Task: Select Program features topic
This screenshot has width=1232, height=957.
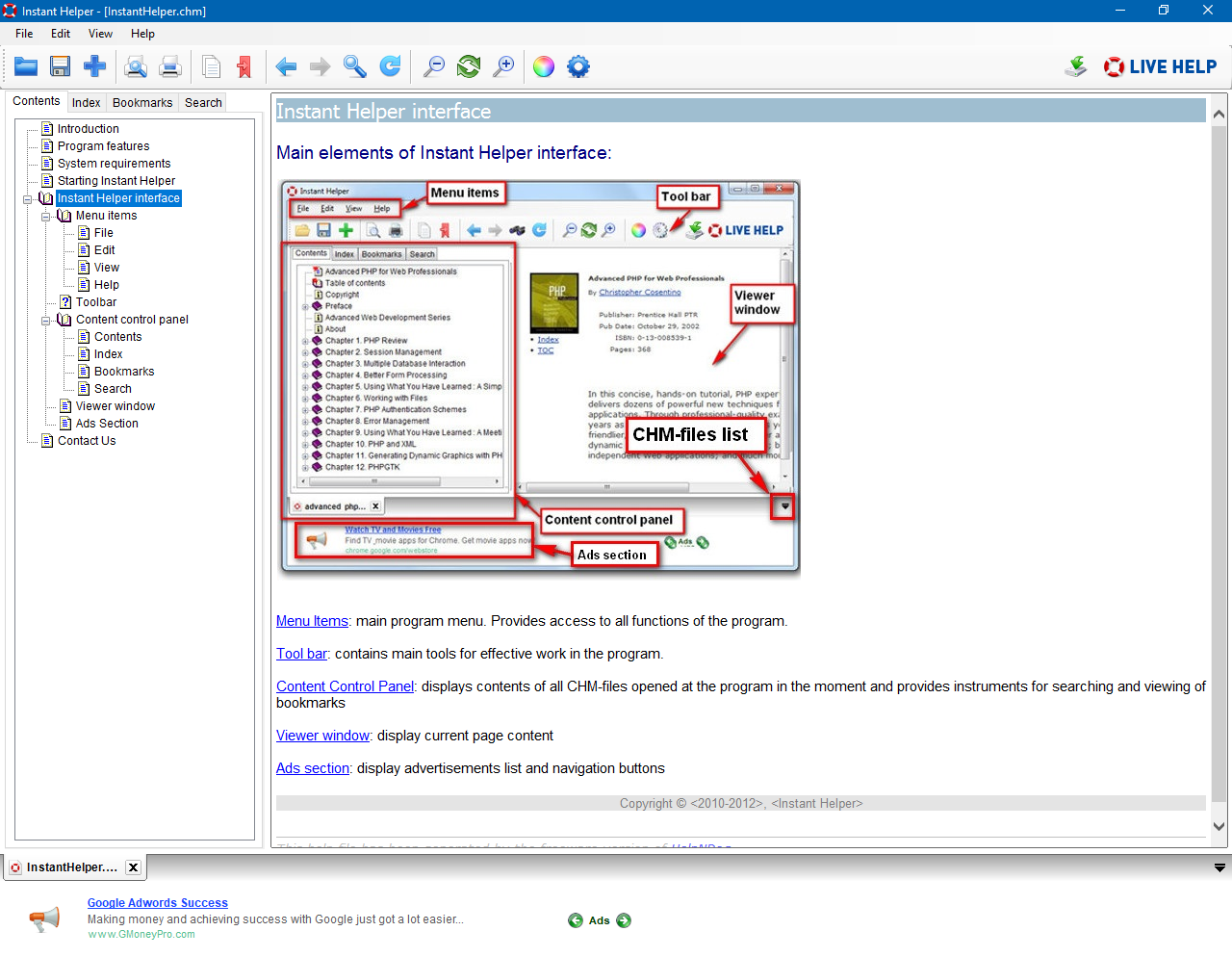Action: [x=104, y=146]
